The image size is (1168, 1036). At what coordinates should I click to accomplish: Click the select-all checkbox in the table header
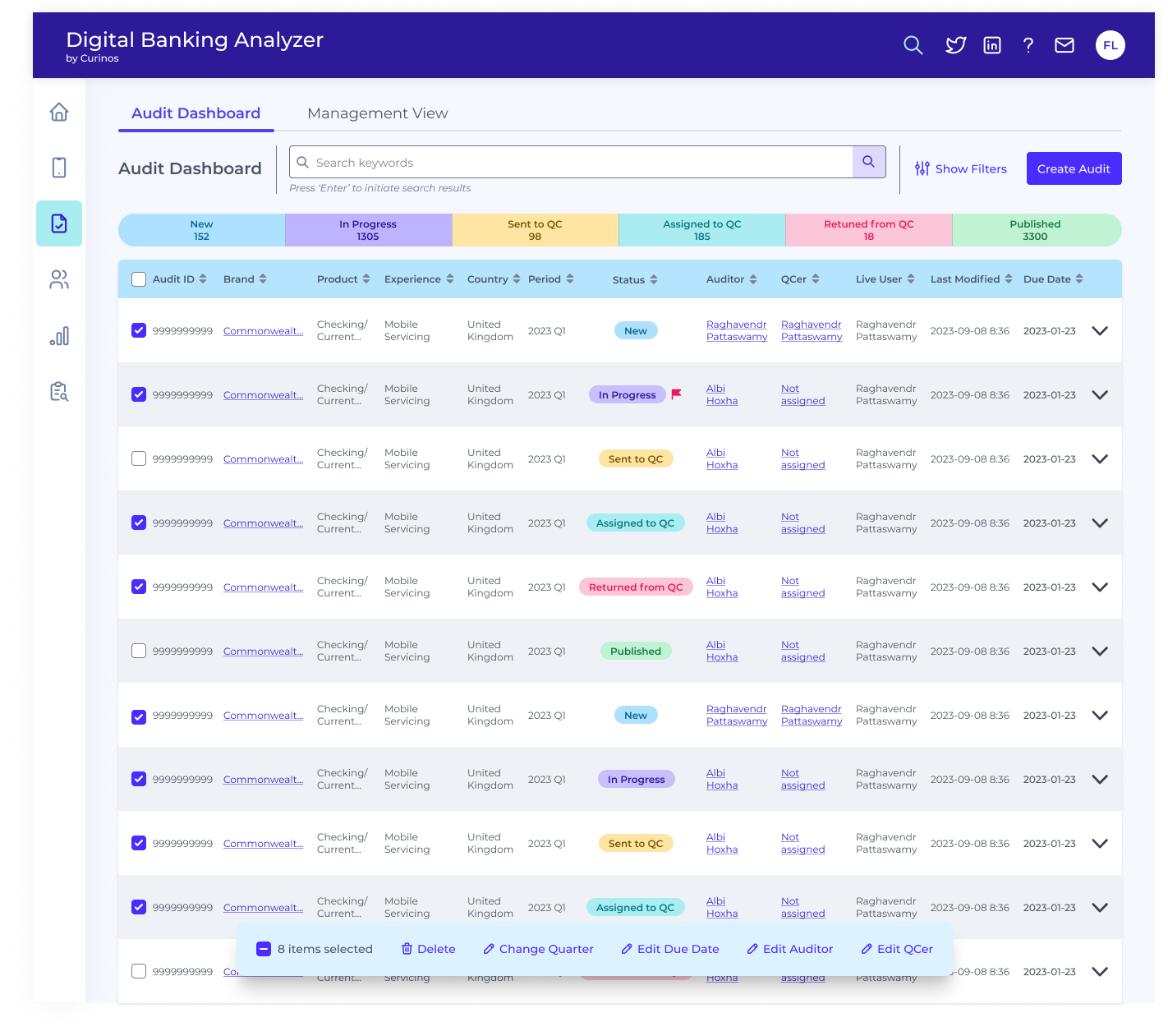(138, 279)
